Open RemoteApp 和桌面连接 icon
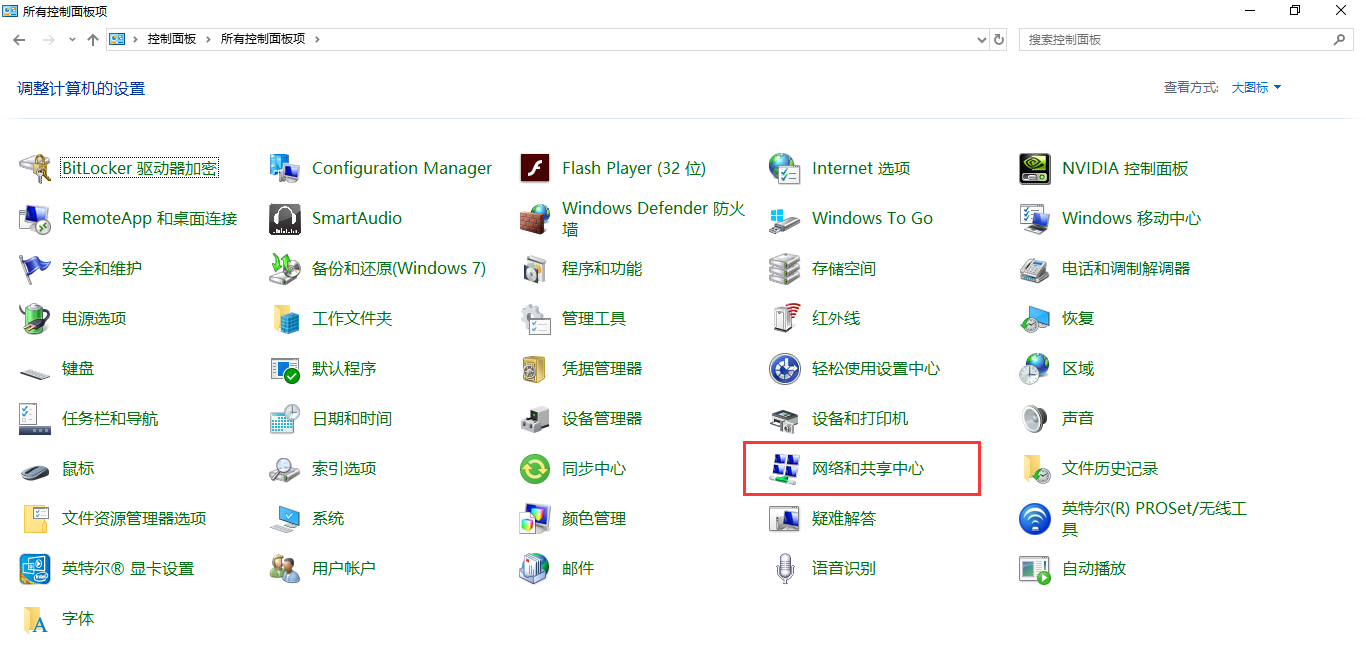The image size is (1366, 662). pyautogui.click(x=35, y=218)
